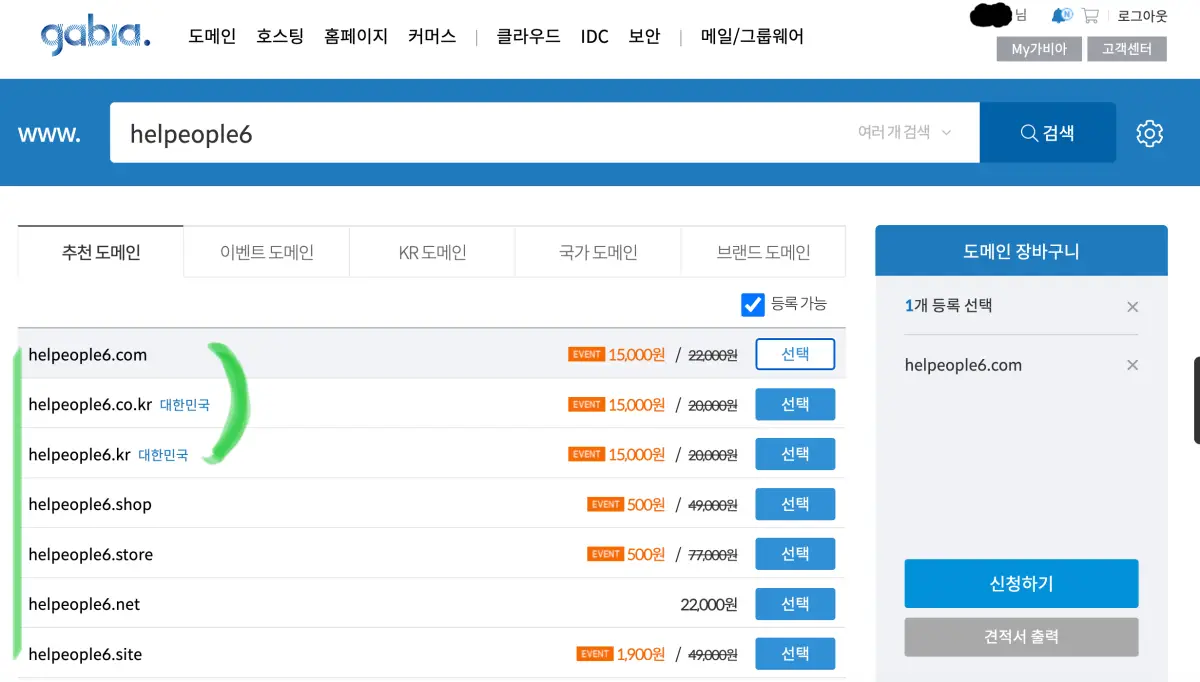Click the helpeople6.net result text
Viewport: 1200px width, 682px height.
coord(84,605)
